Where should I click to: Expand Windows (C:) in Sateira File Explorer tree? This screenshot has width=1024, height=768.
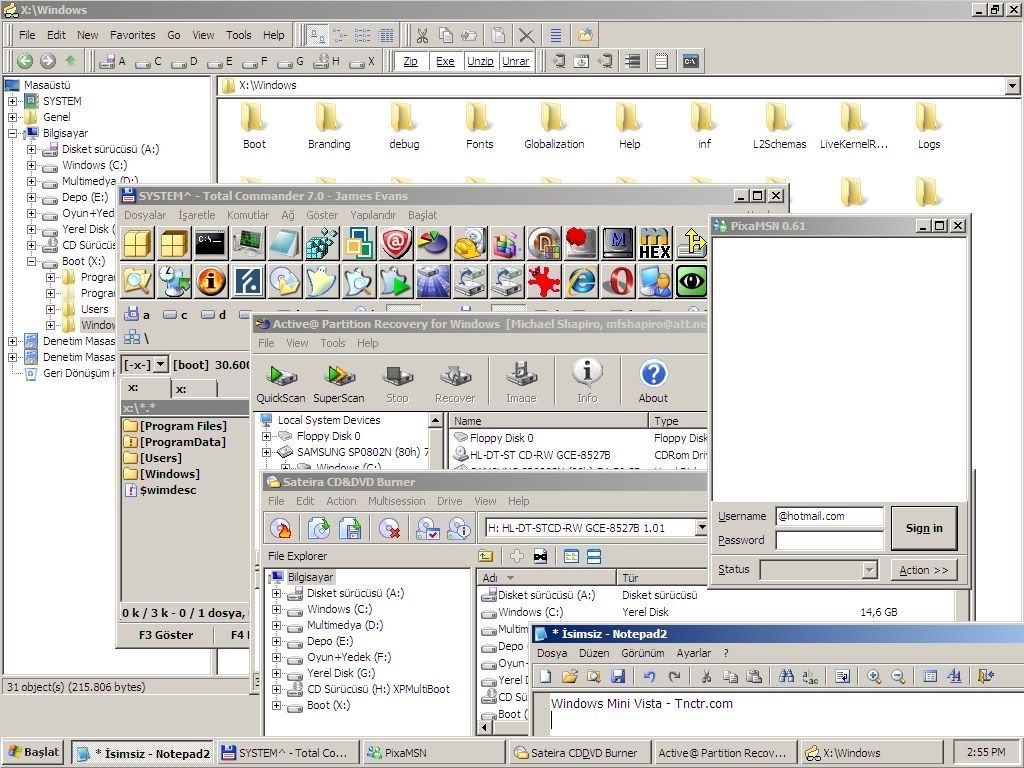coord(277,609)
